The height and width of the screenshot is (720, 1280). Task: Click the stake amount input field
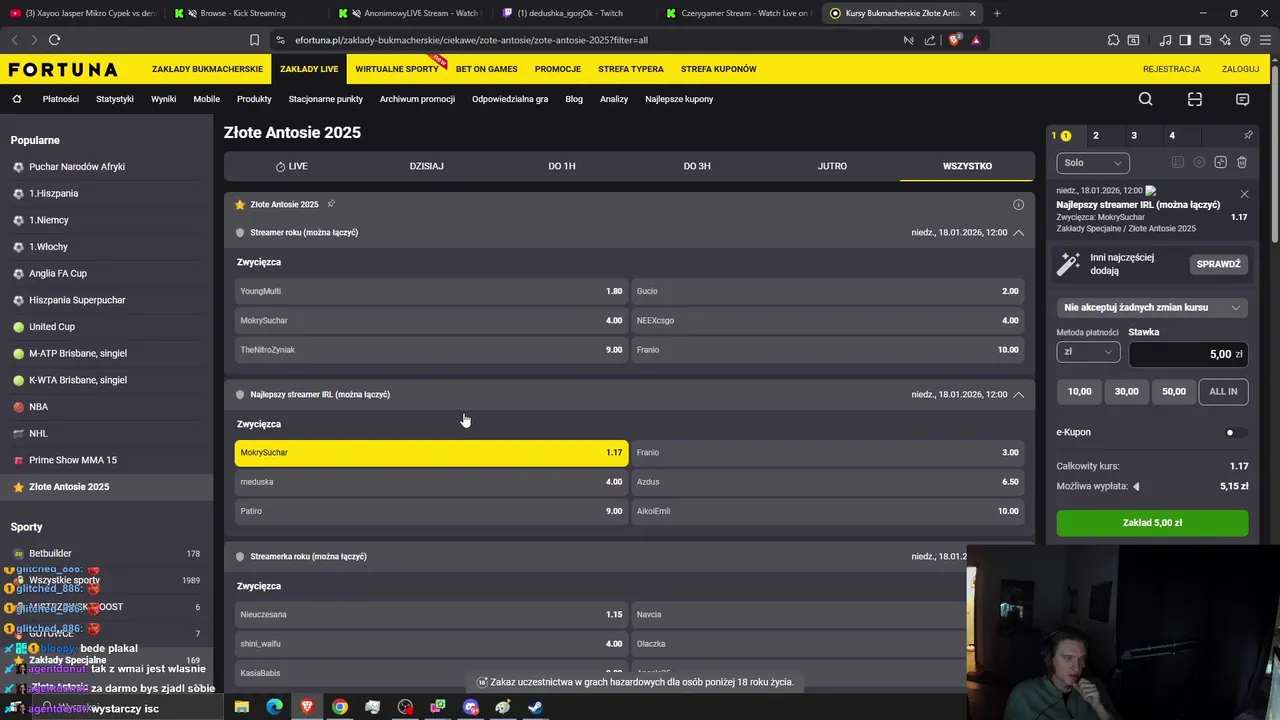coord(1188,354)
